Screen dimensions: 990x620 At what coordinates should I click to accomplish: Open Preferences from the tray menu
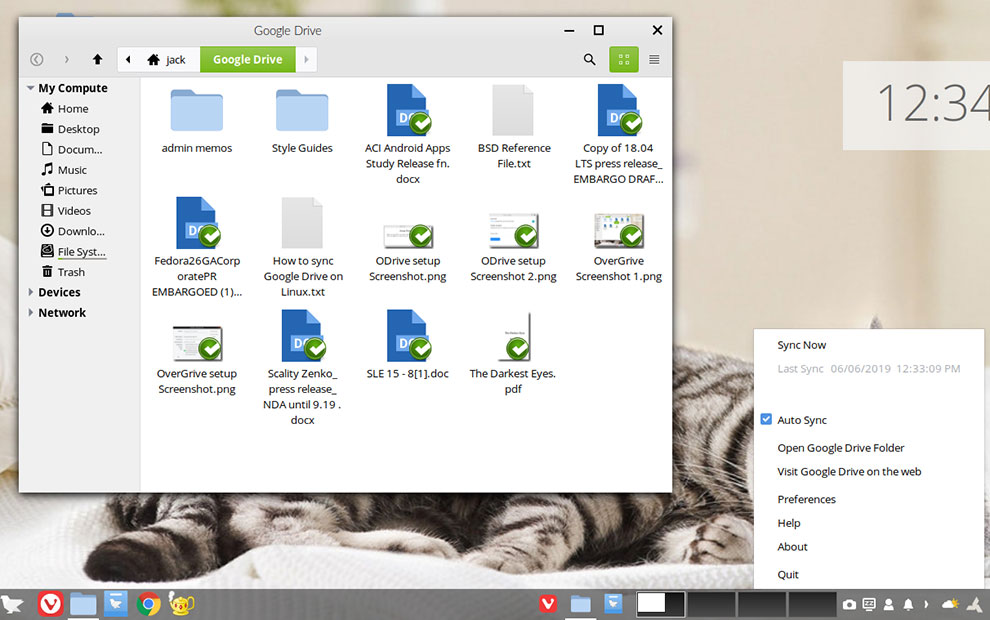pos(806,499)
